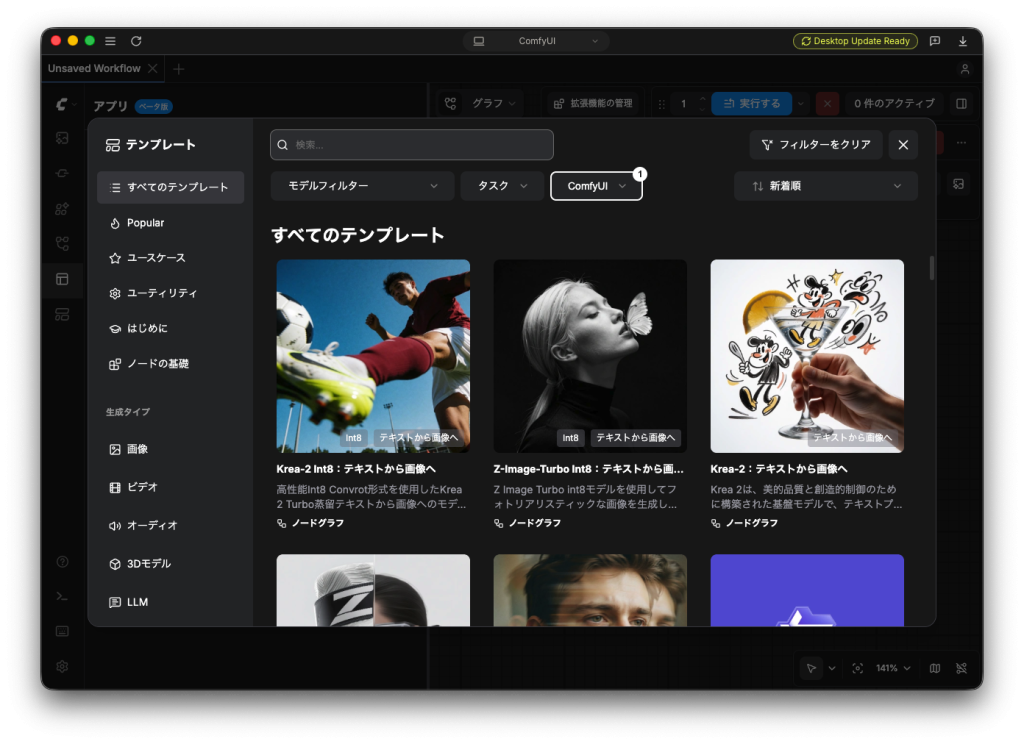1024x744 pixels.
Task: Click the templates list scrollbar
Action: click(931, 268)
